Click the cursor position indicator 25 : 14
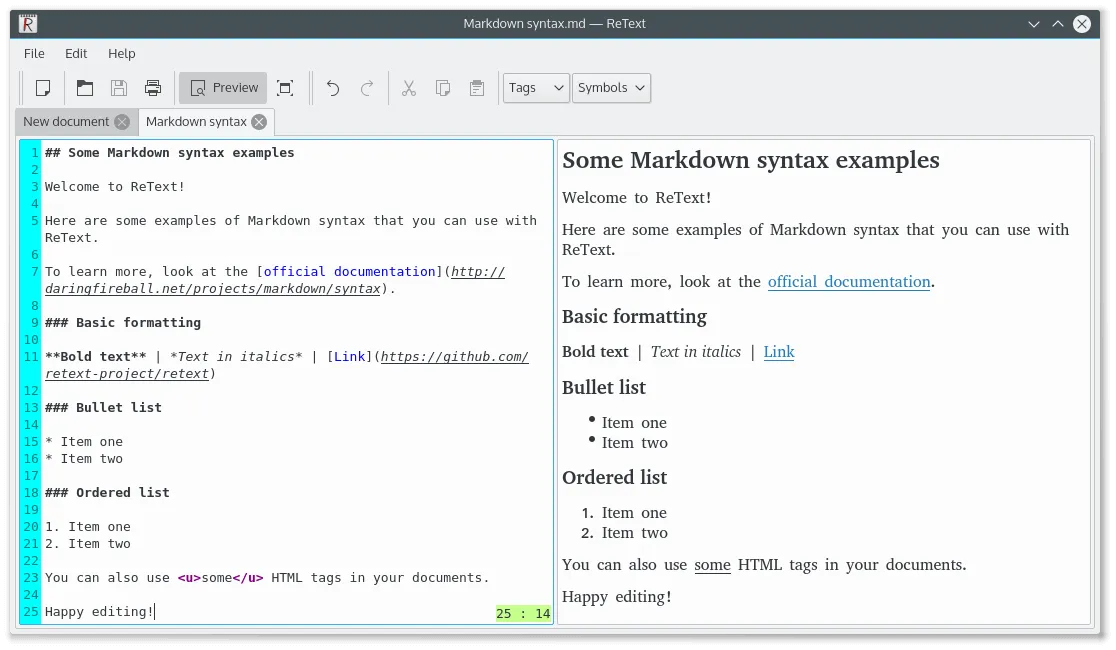Image resolution: width=1116 pixels, height=650 pixels. tap(523, 613)
